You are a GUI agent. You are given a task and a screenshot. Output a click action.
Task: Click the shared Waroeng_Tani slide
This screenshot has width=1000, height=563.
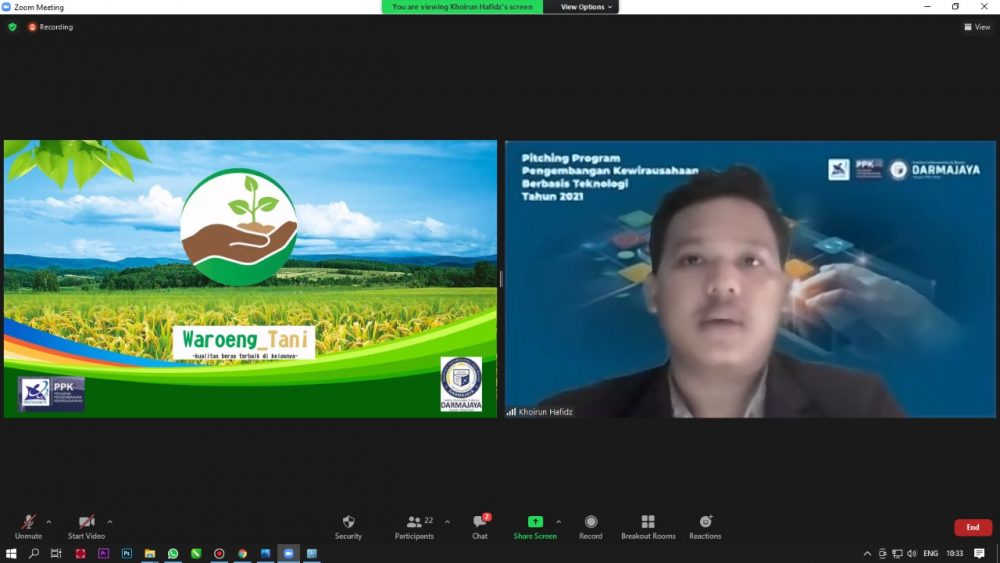[250, 279]
